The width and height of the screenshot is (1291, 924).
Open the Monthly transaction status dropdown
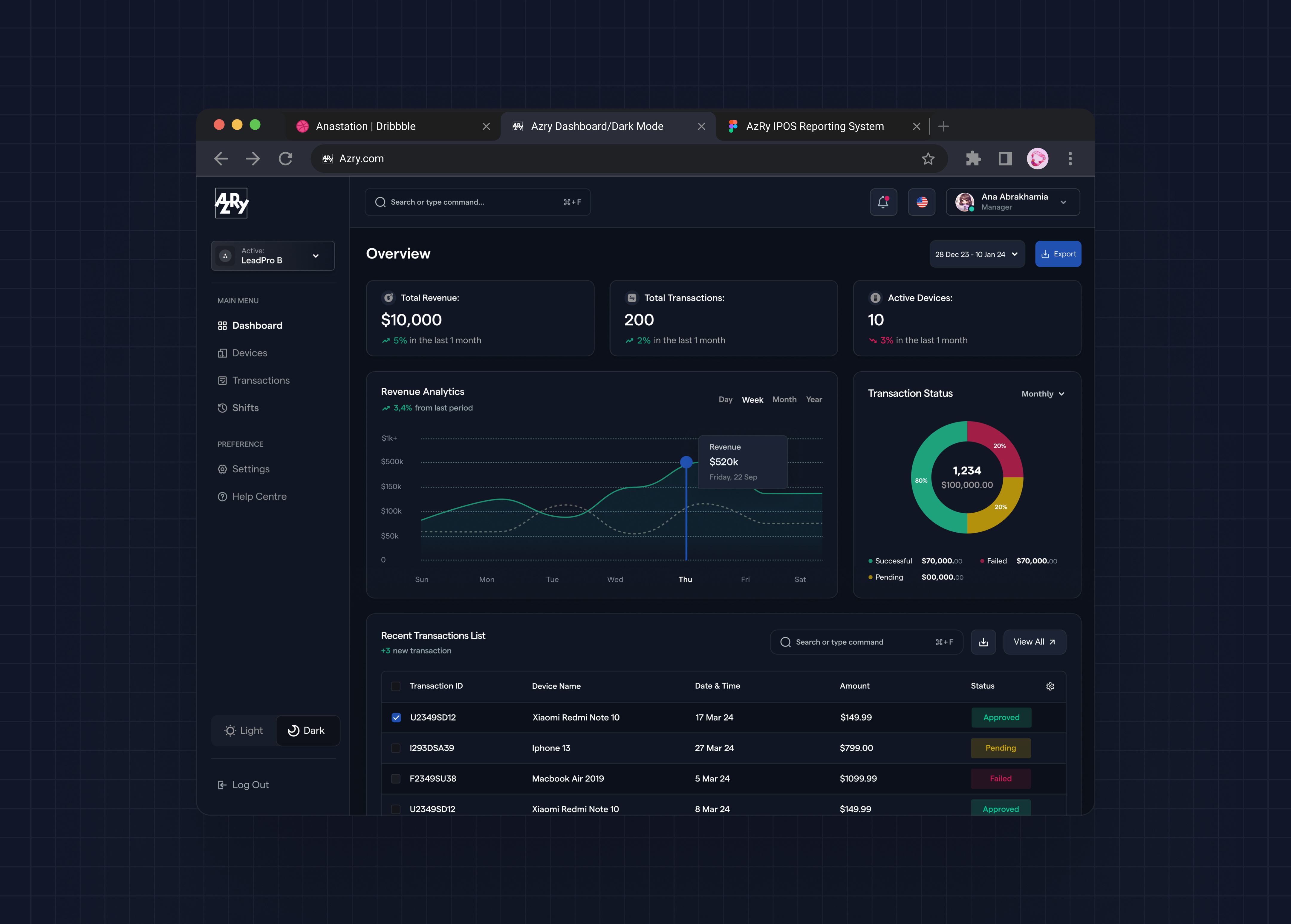[1042, 394]
